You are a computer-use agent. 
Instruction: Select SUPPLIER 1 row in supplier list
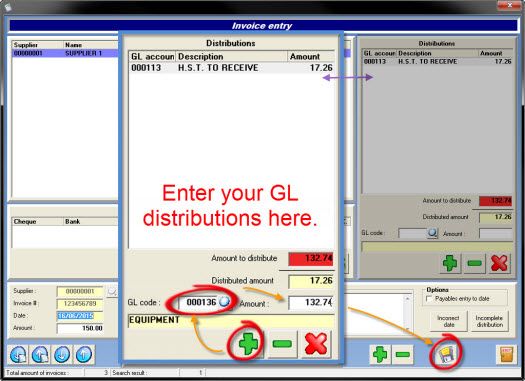65,53
